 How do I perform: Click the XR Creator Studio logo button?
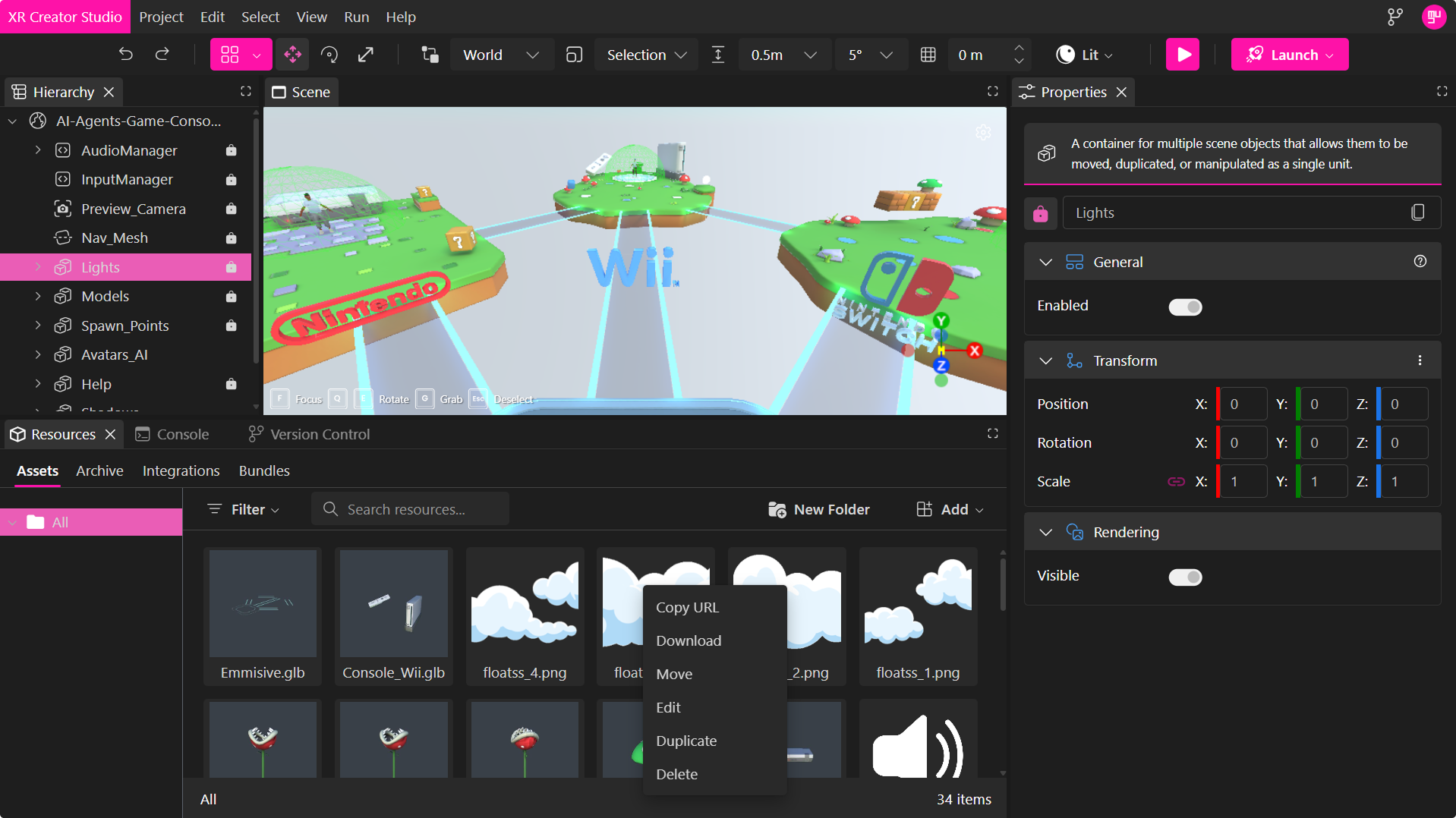point(65,17)
